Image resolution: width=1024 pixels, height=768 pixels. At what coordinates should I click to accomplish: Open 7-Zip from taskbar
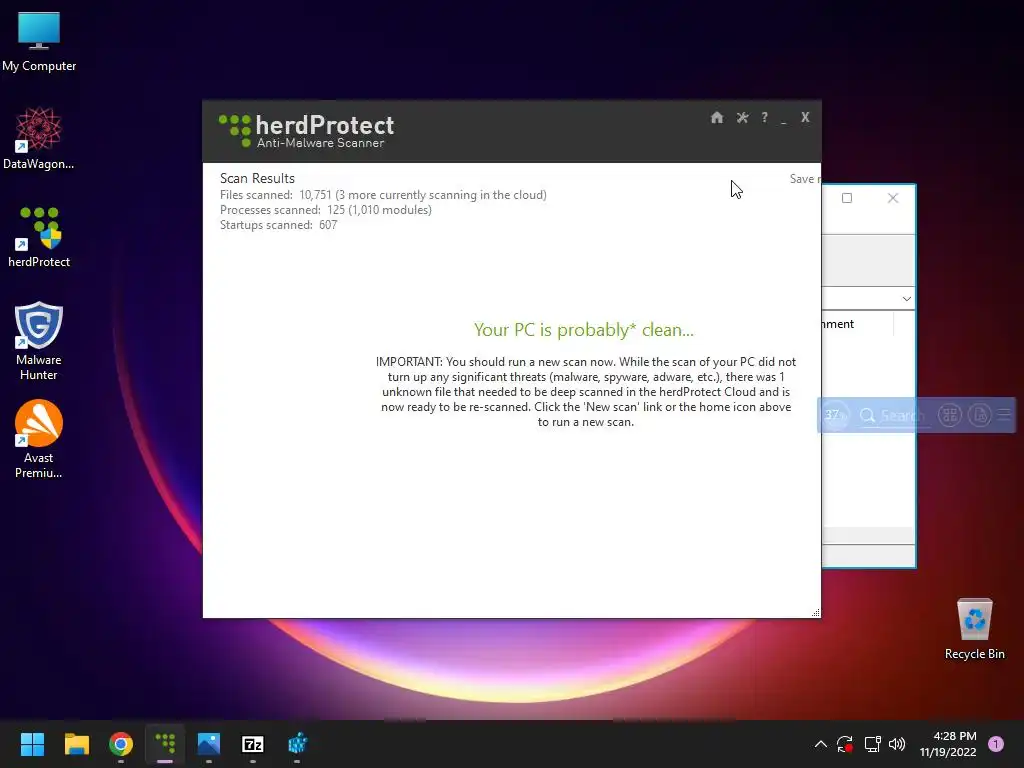click(x=253, y=744)
